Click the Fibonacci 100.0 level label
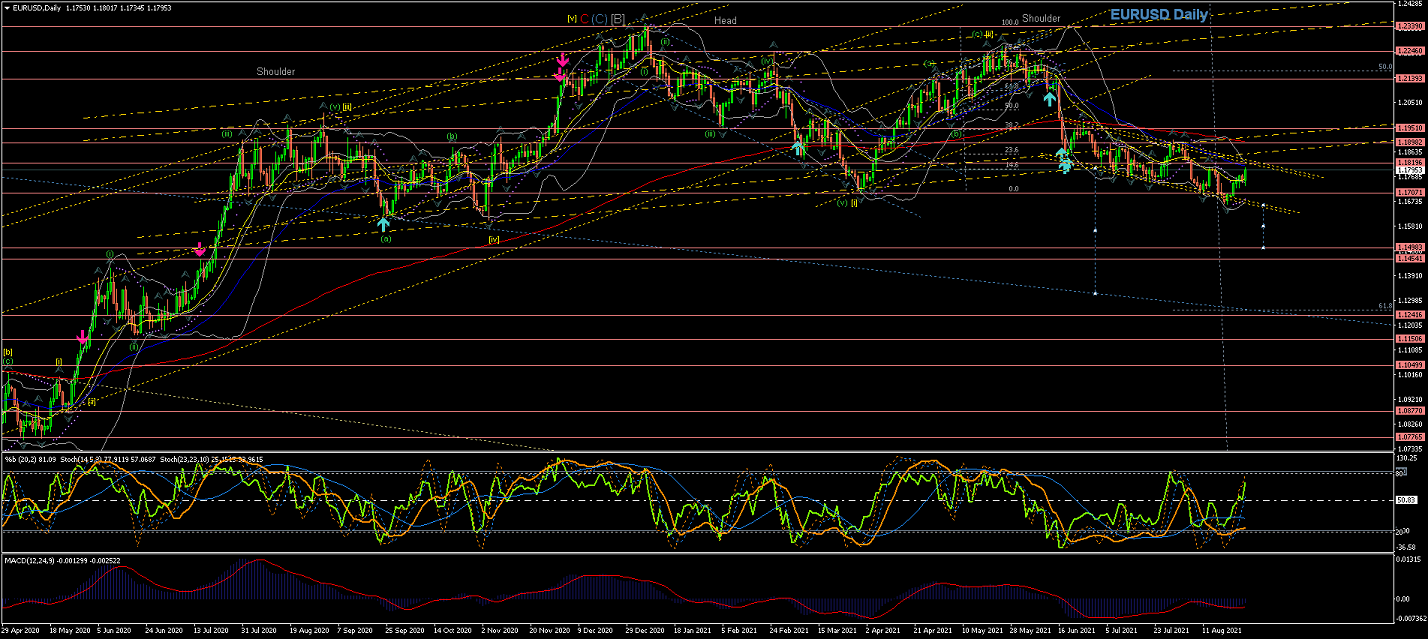The height and width of the screenshot is (639, 1428). pyautogui.click(x=1009, y=22)
